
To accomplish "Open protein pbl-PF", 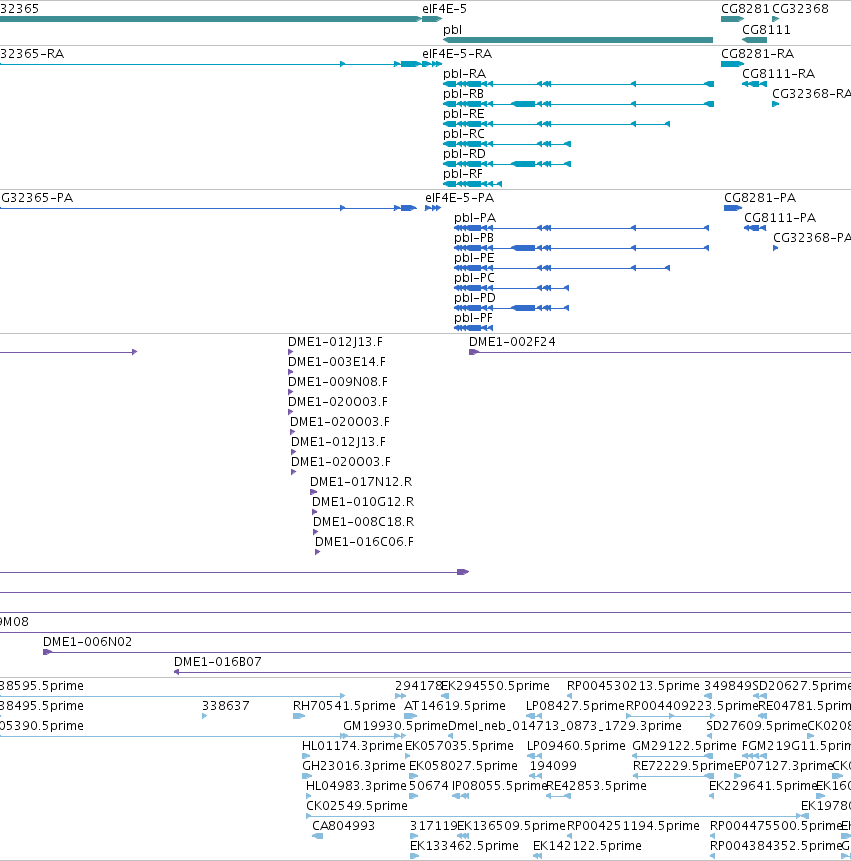I will [x=473, y=318].
